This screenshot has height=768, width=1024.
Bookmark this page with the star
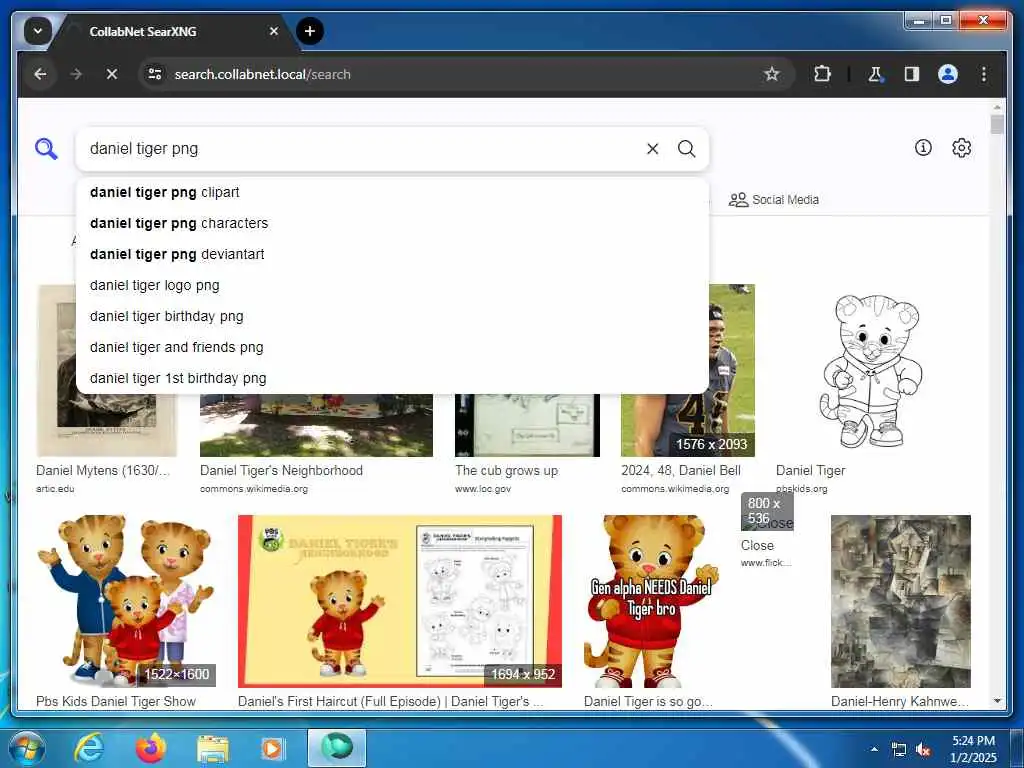coord(772,74)
